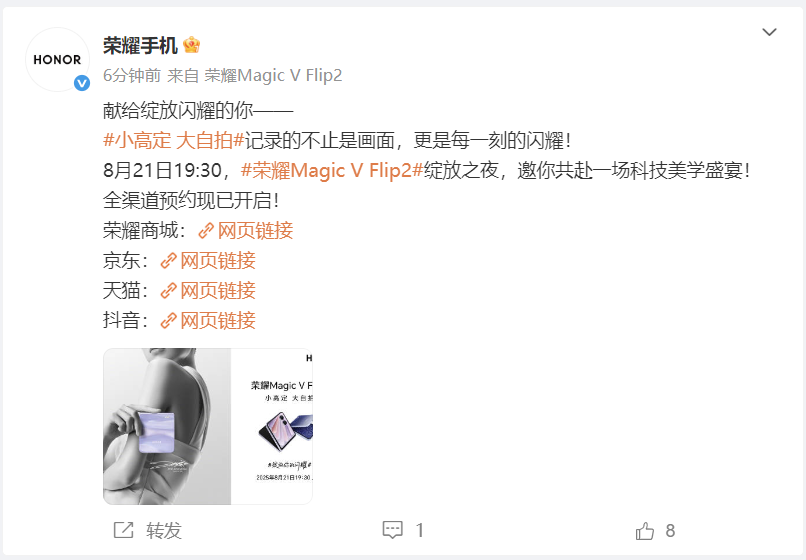Click the HONOR profile avatar
The image size is (806, 560).
pos(57,60)
